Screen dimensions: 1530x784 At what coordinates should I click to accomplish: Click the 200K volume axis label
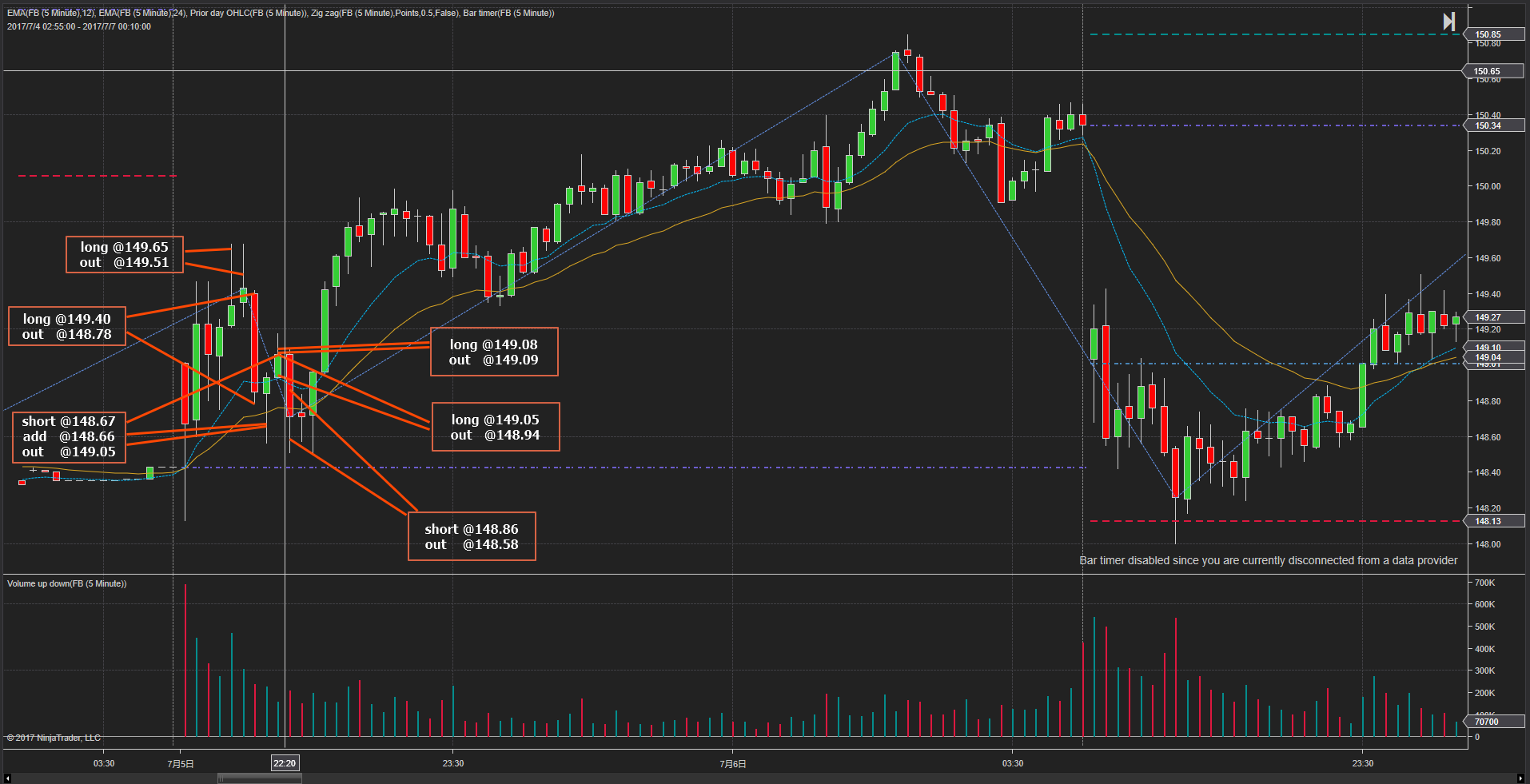(1484, 693)
